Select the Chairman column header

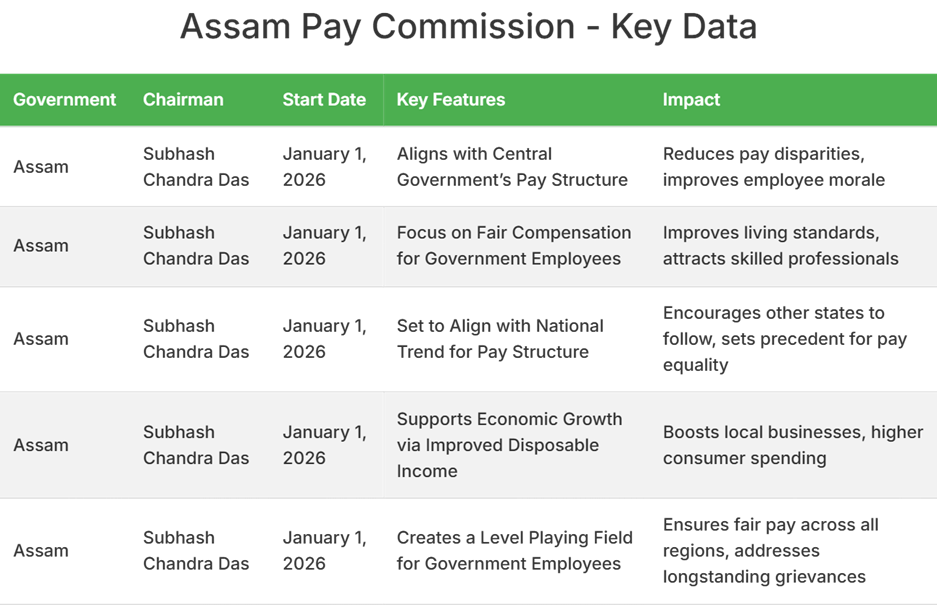coord(183,100)
